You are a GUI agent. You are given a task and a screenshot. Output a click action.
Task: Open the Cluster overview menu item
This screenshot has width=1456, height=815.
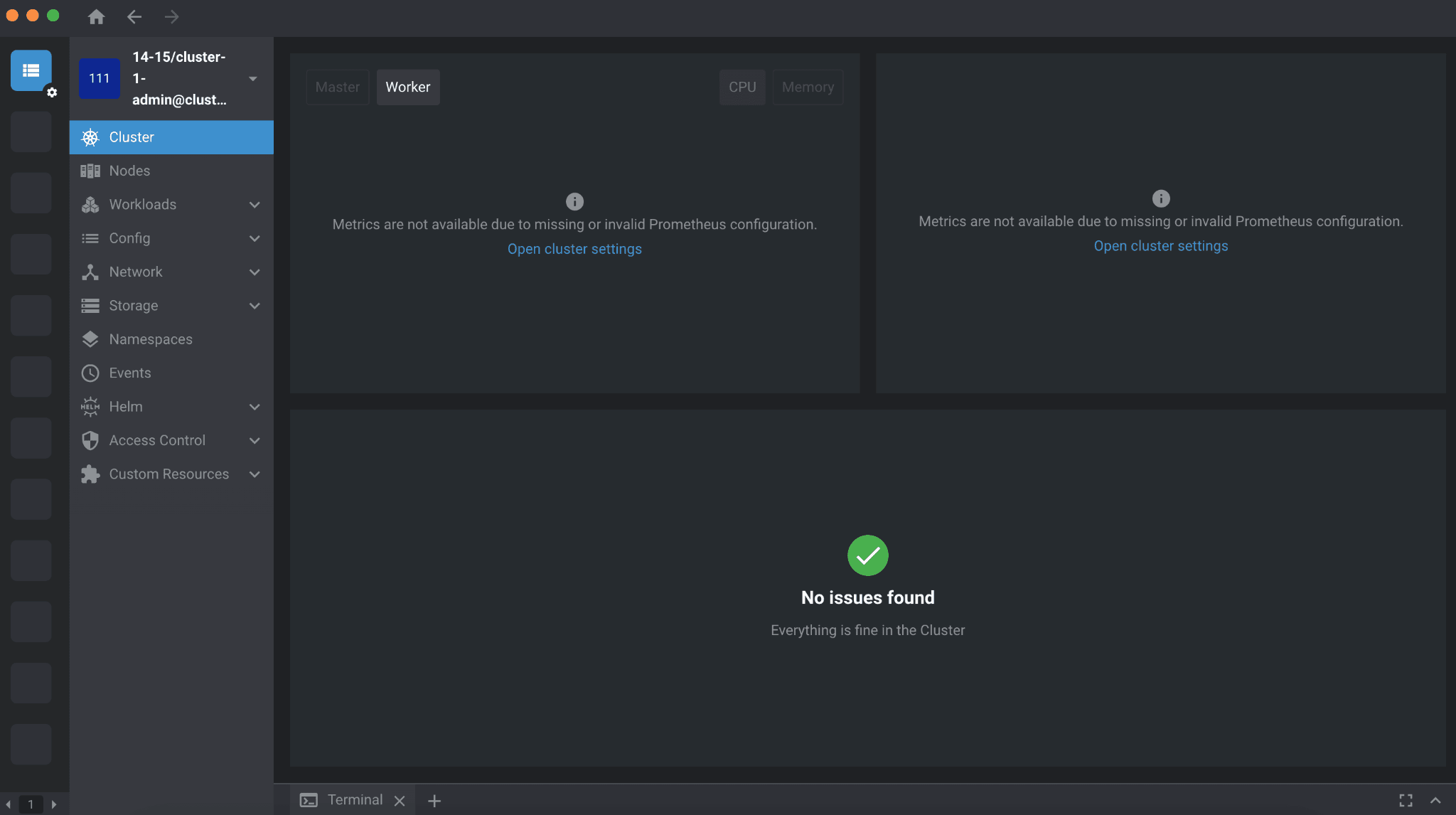tap(171, 137)
